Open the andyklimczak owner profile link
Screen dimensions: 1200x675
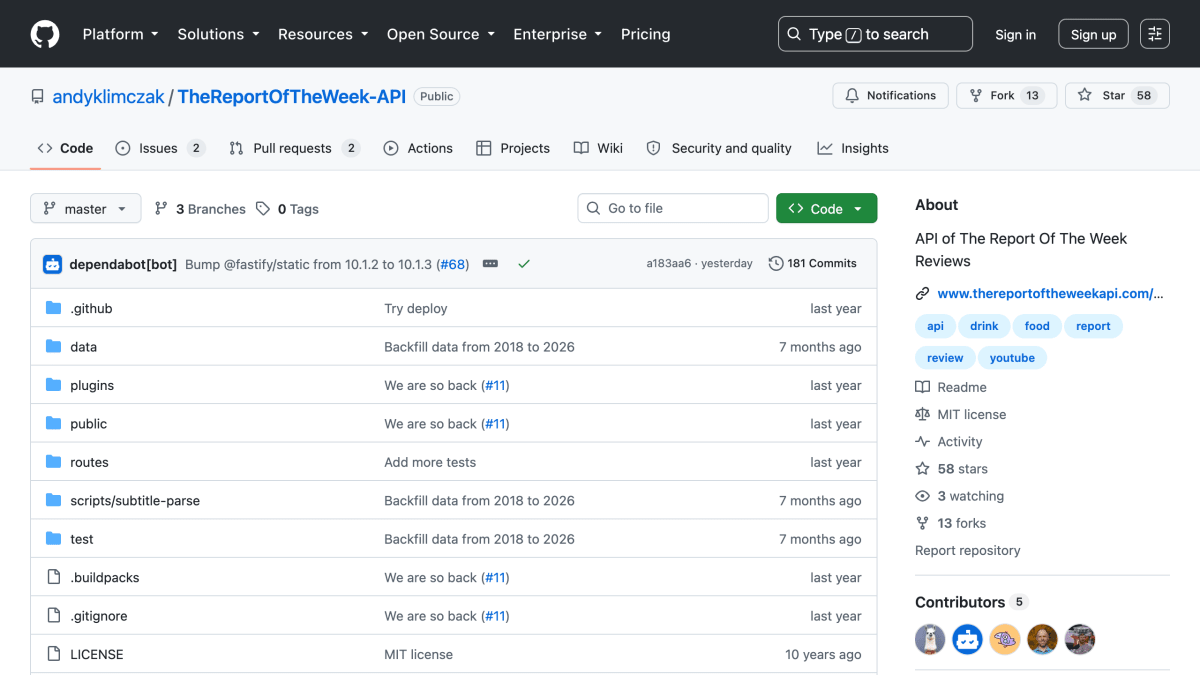click(x=108, y=97)
